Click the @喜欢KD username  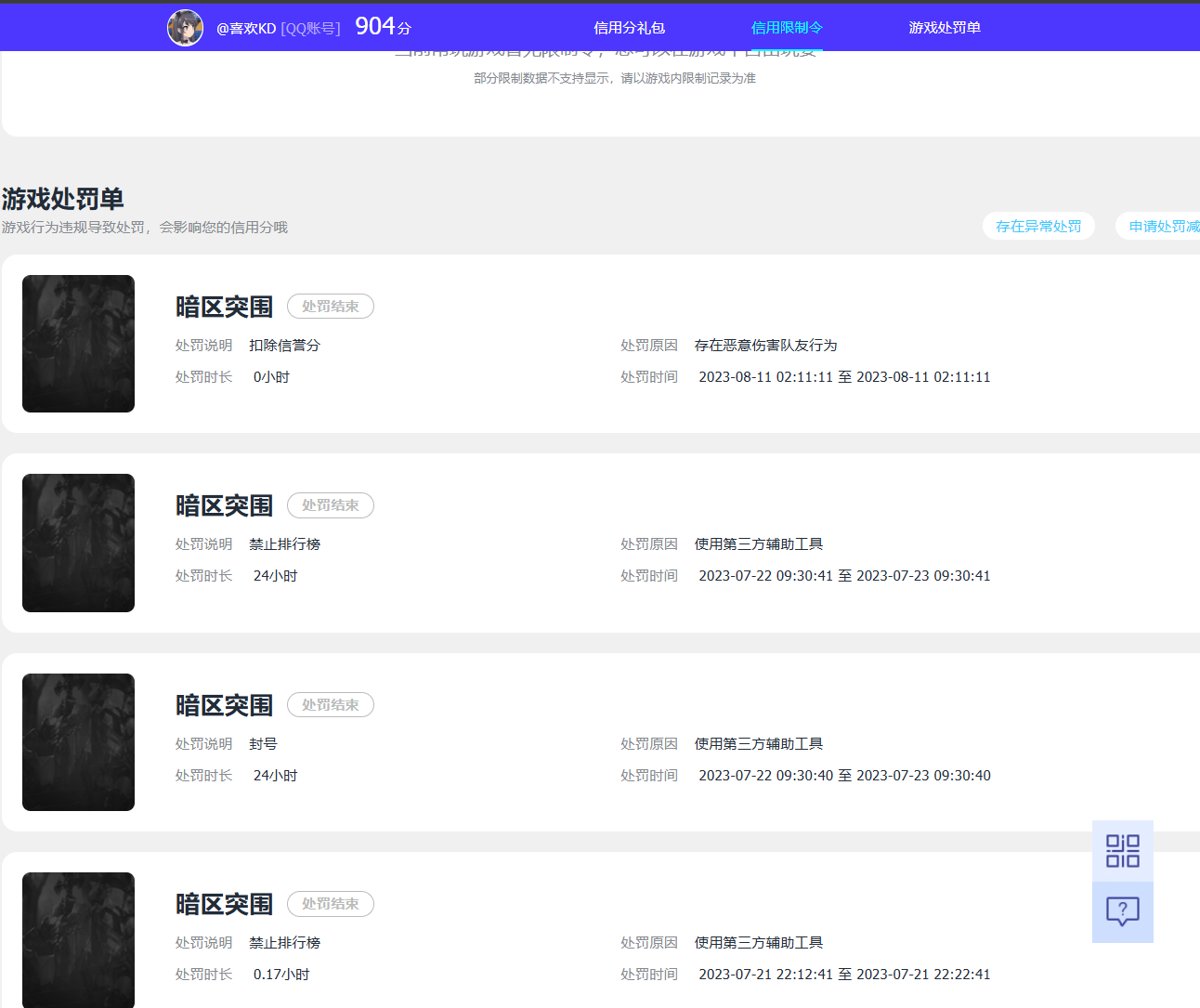pos(246,29)
